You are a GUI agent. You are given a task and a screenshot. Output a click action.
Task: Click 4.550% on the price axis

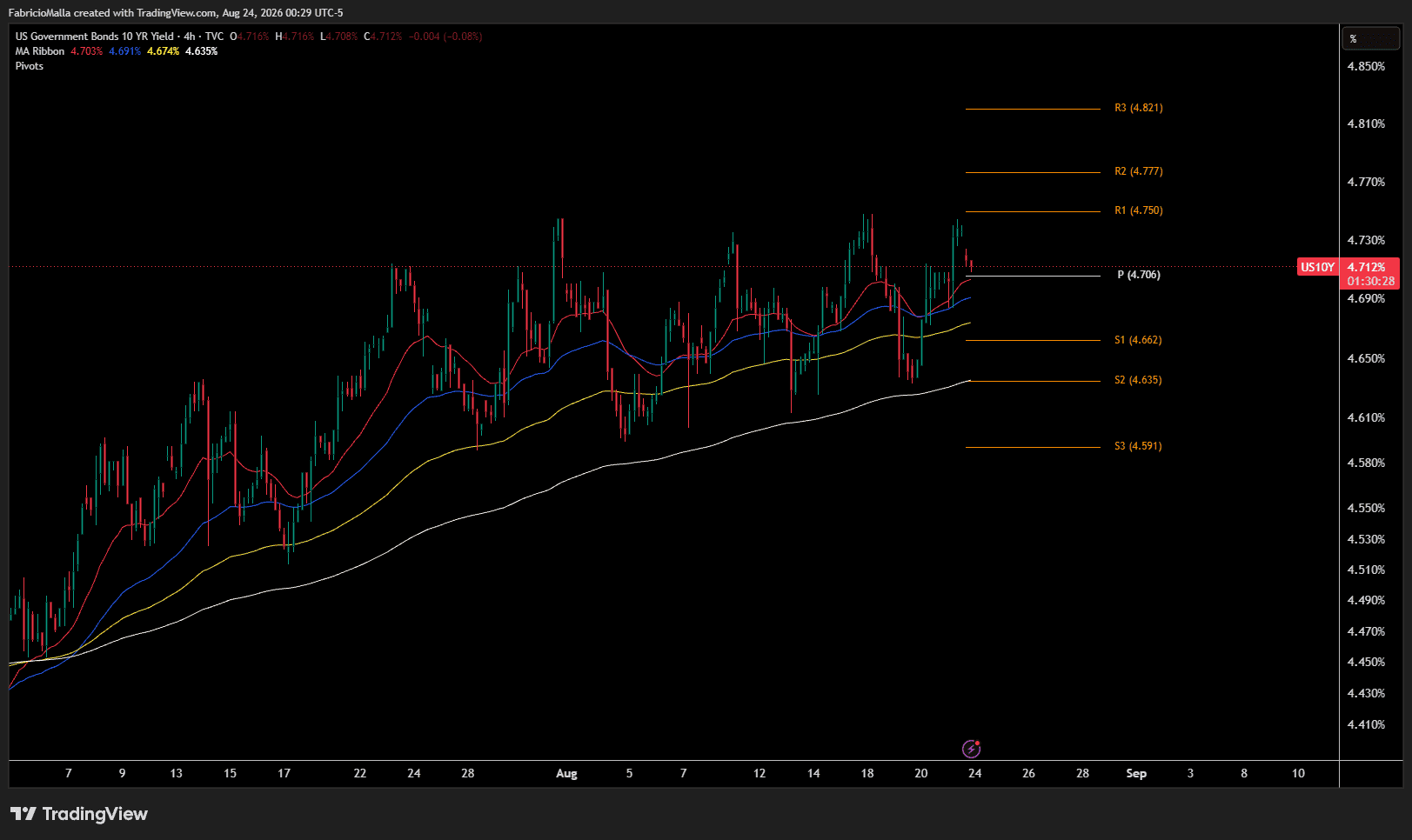coord(1367,508)
